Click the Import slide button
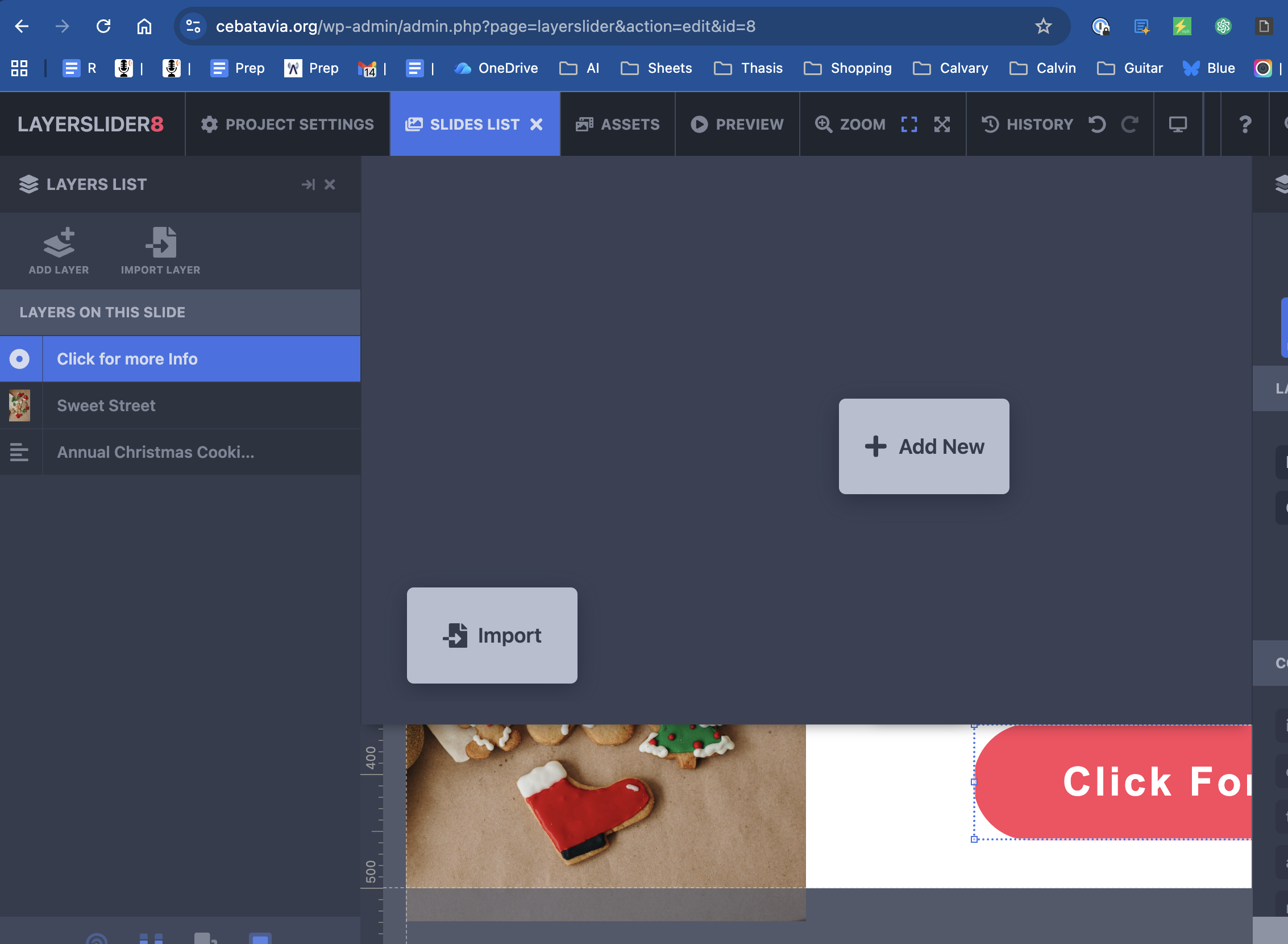This screenshot has width=1288, height=944. coord(492,635)
